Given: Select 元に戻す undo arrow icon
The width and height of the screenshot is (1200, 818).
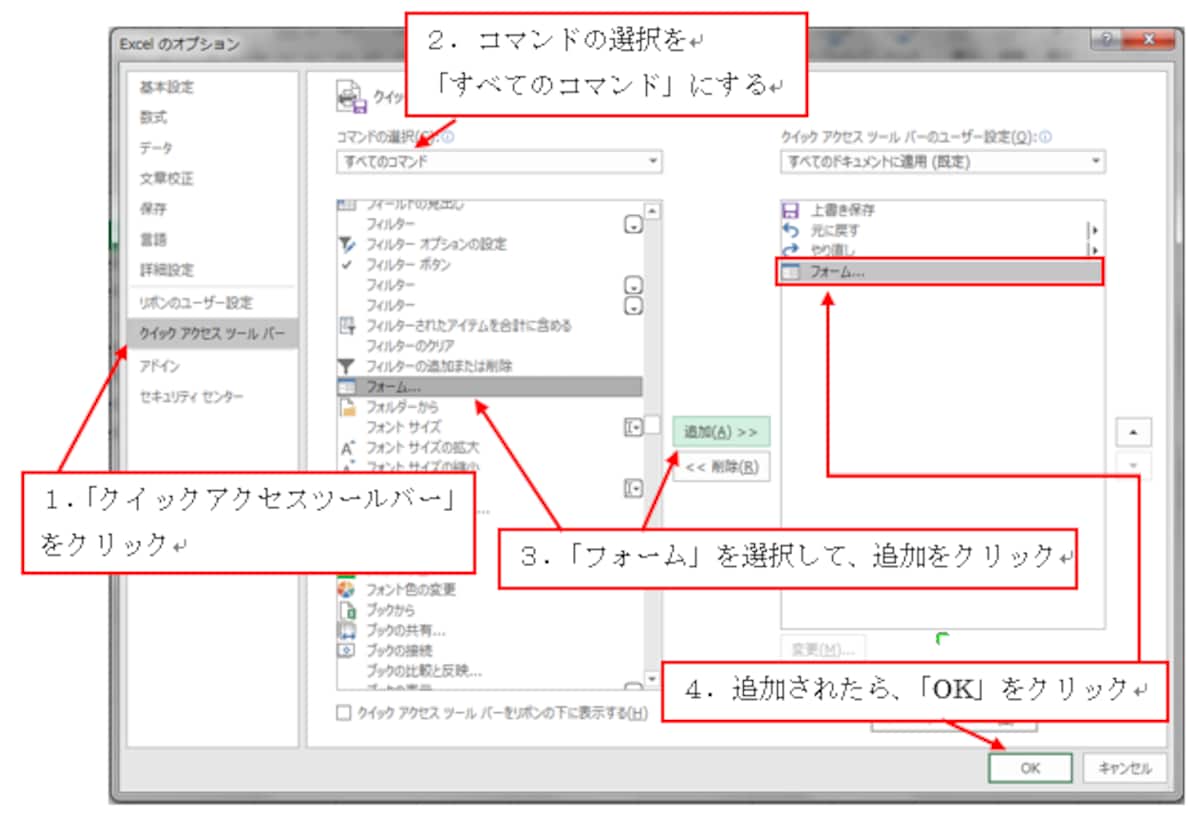Looking at the screenshot, I should (x=791, y=231).
